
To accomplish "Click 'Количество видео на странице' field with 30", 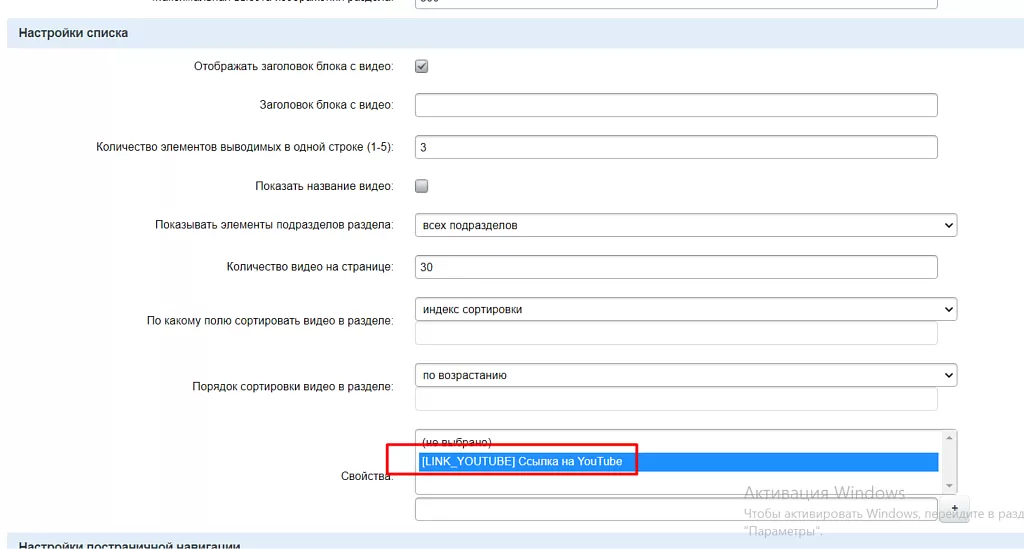I will coord(676,267).
